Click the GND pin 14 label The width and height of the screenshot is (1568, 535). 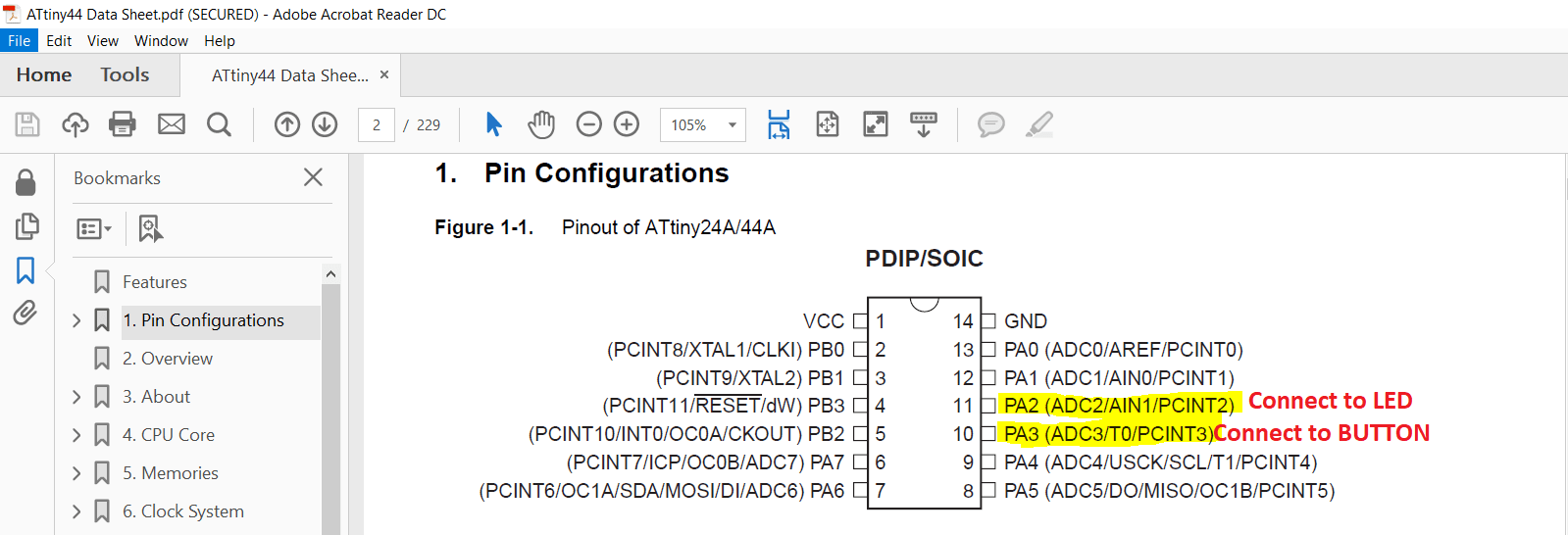click(x=1026, y=321)
